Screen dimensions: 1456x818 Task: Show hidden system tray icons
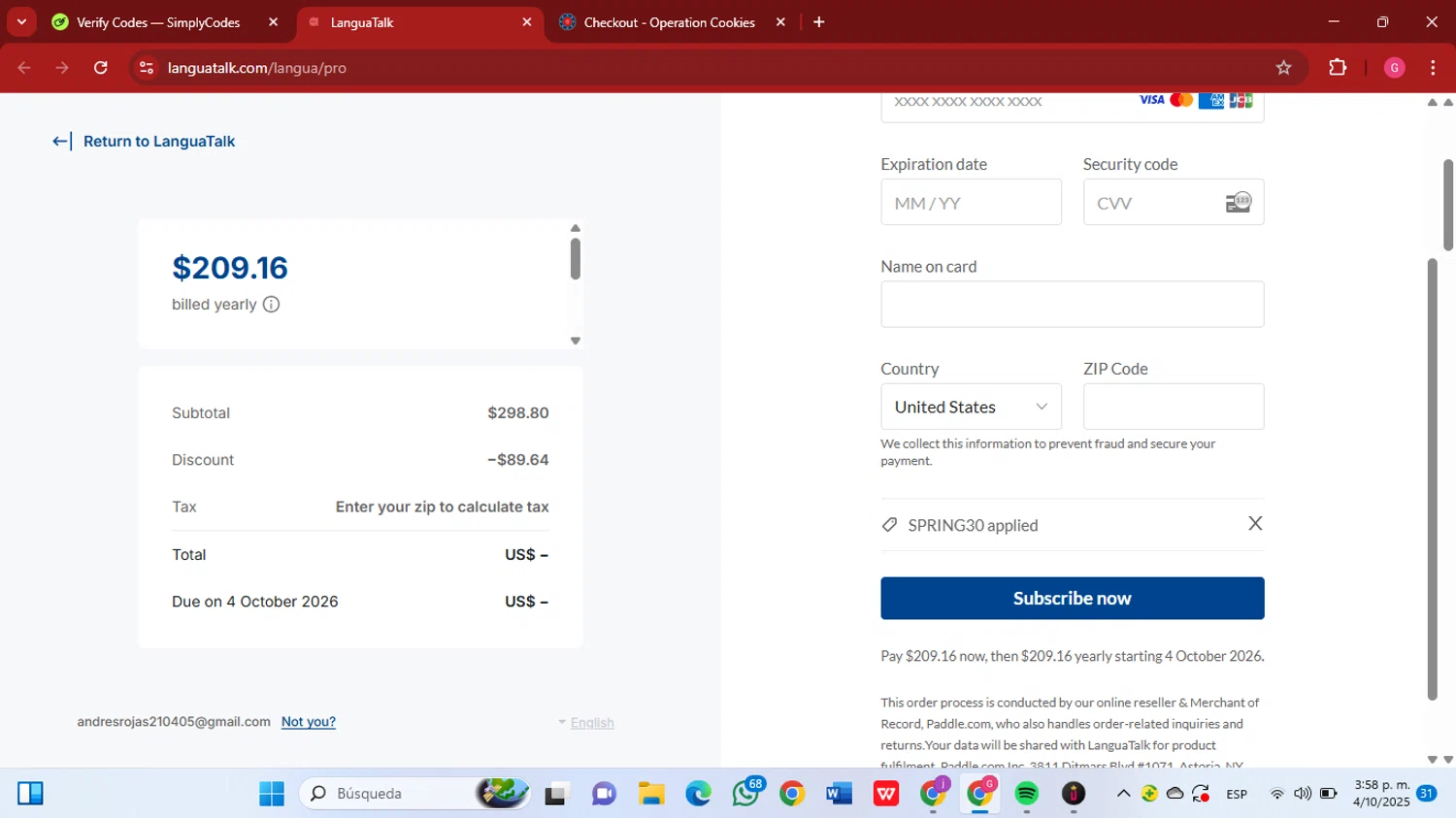pyautogui.click(x=1123, y=794)
